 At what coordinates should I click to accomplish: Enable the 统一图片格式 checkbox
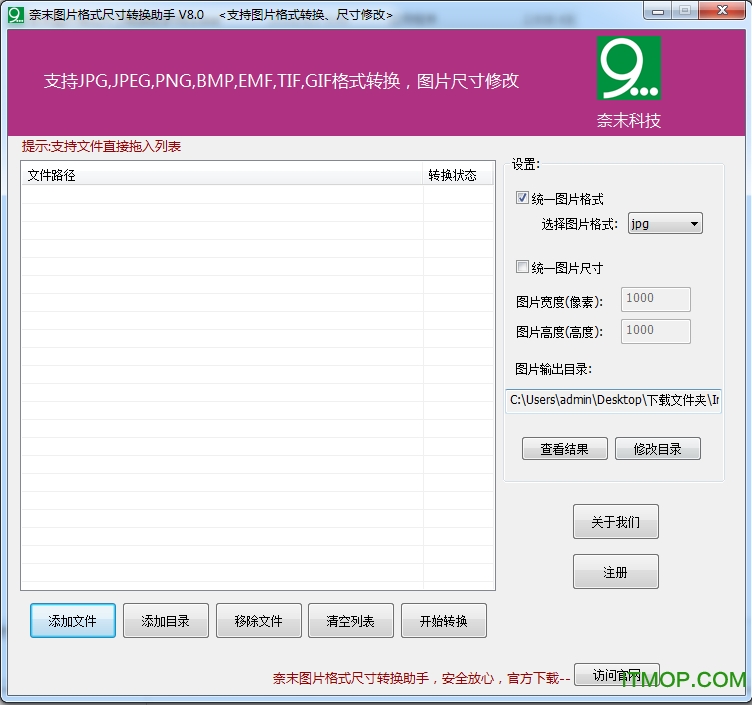pyautogui.click(x=522, y=198)
